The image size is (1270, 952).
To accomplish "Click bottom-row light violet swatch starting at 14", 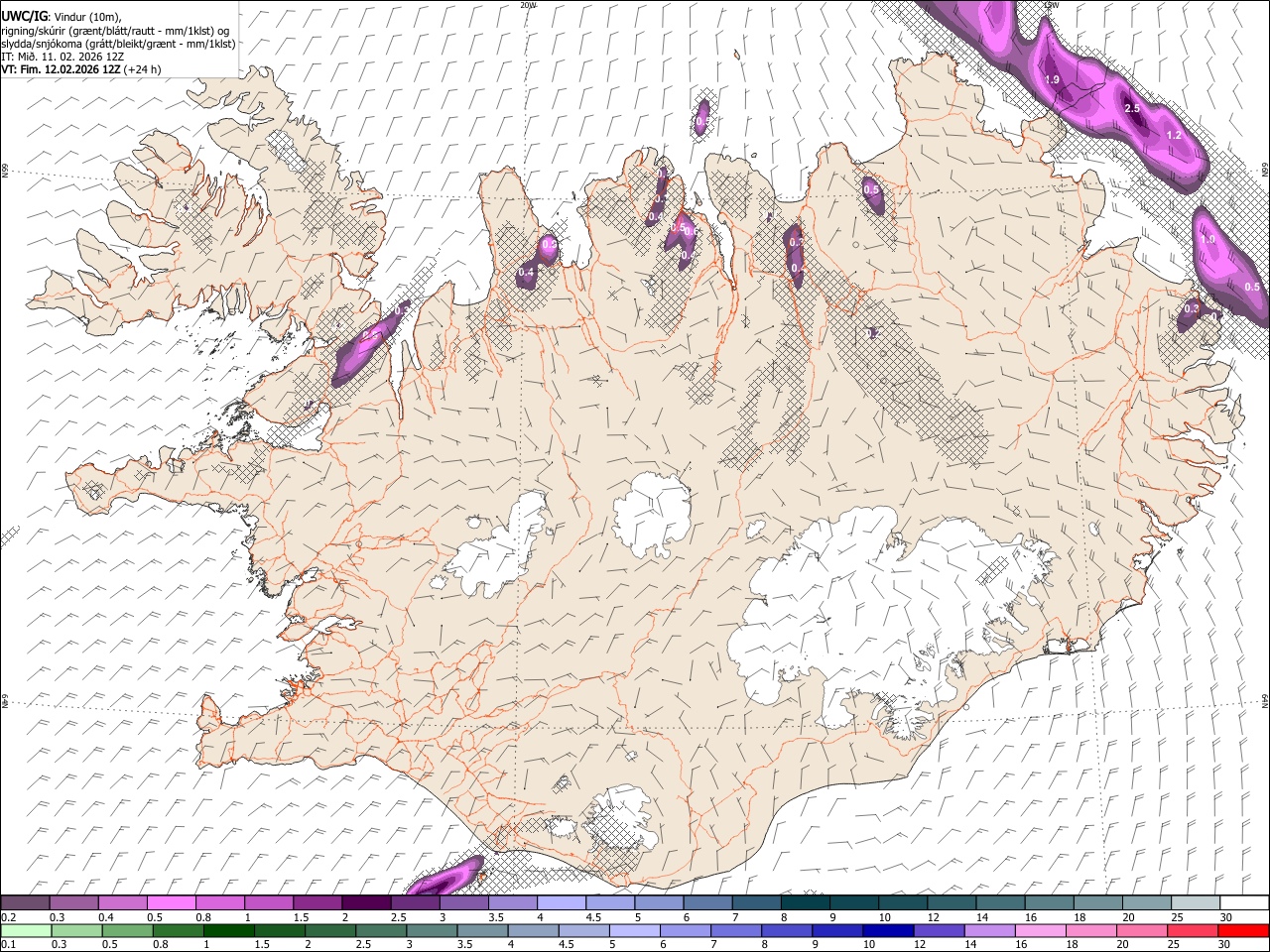I will [988, 930].
